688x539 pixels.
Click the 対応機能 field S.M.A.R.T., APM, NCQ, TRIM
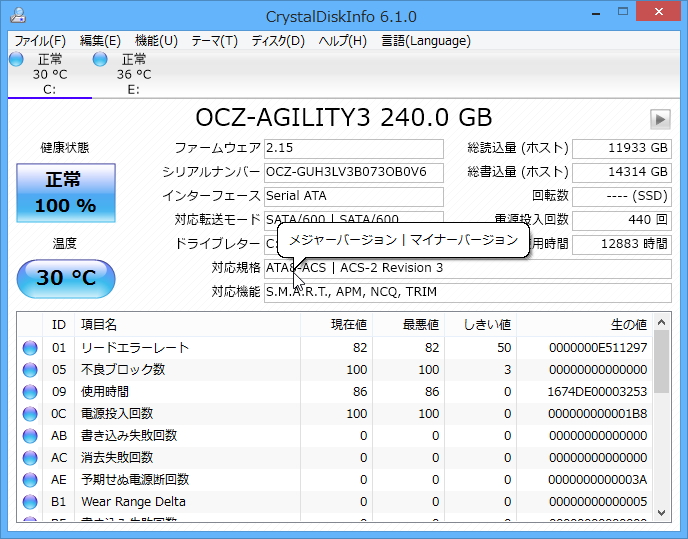tap(468, 292)
